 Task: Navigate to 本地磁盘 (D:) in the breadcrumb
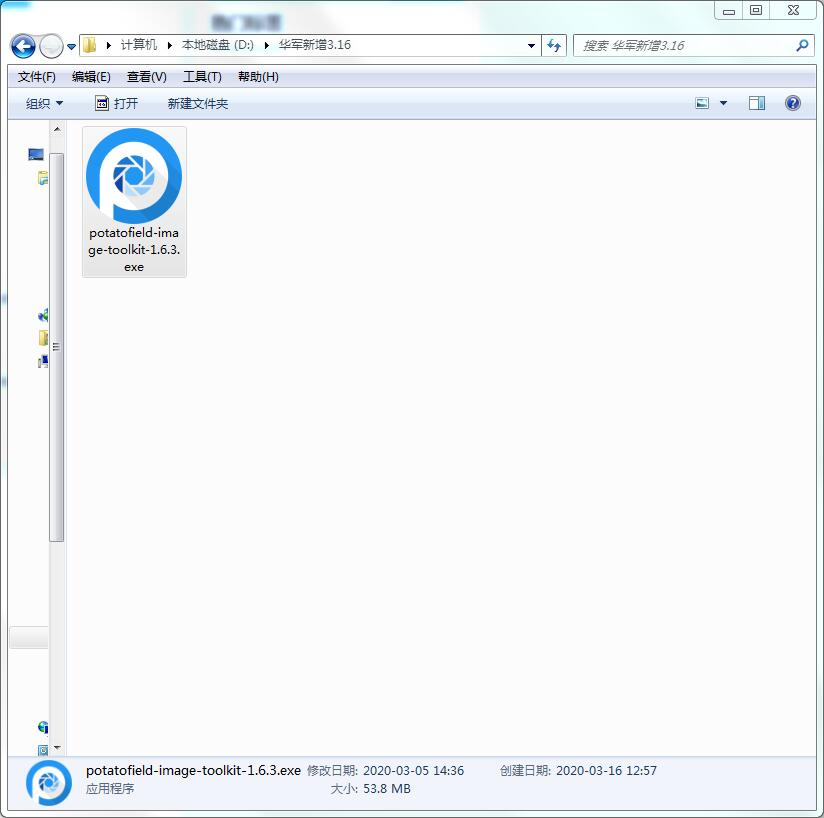218,45
